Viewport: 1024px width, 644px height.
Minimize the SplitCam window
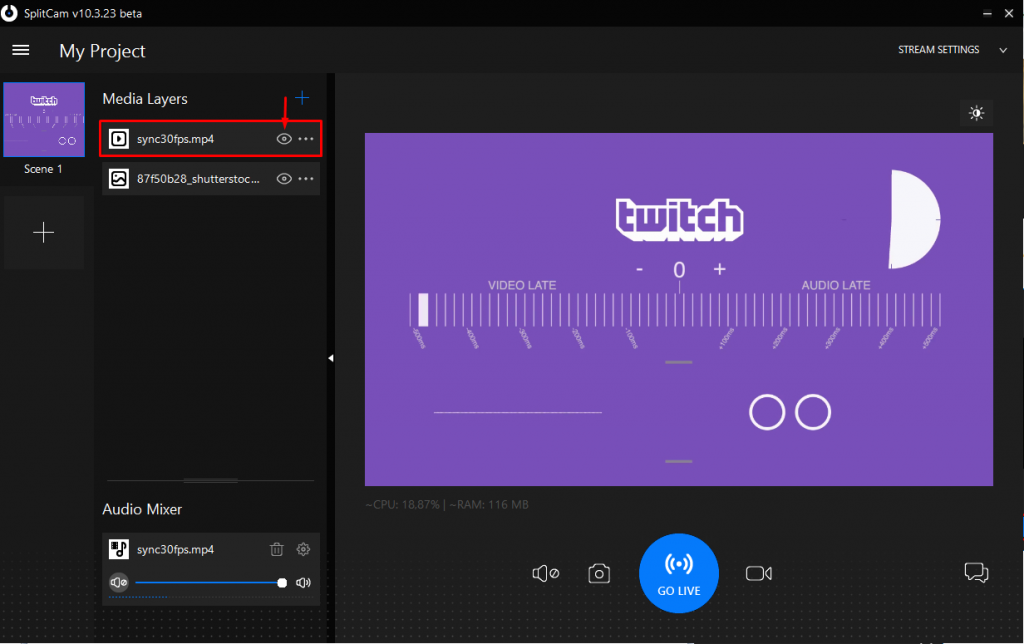(x=987, y=14)
